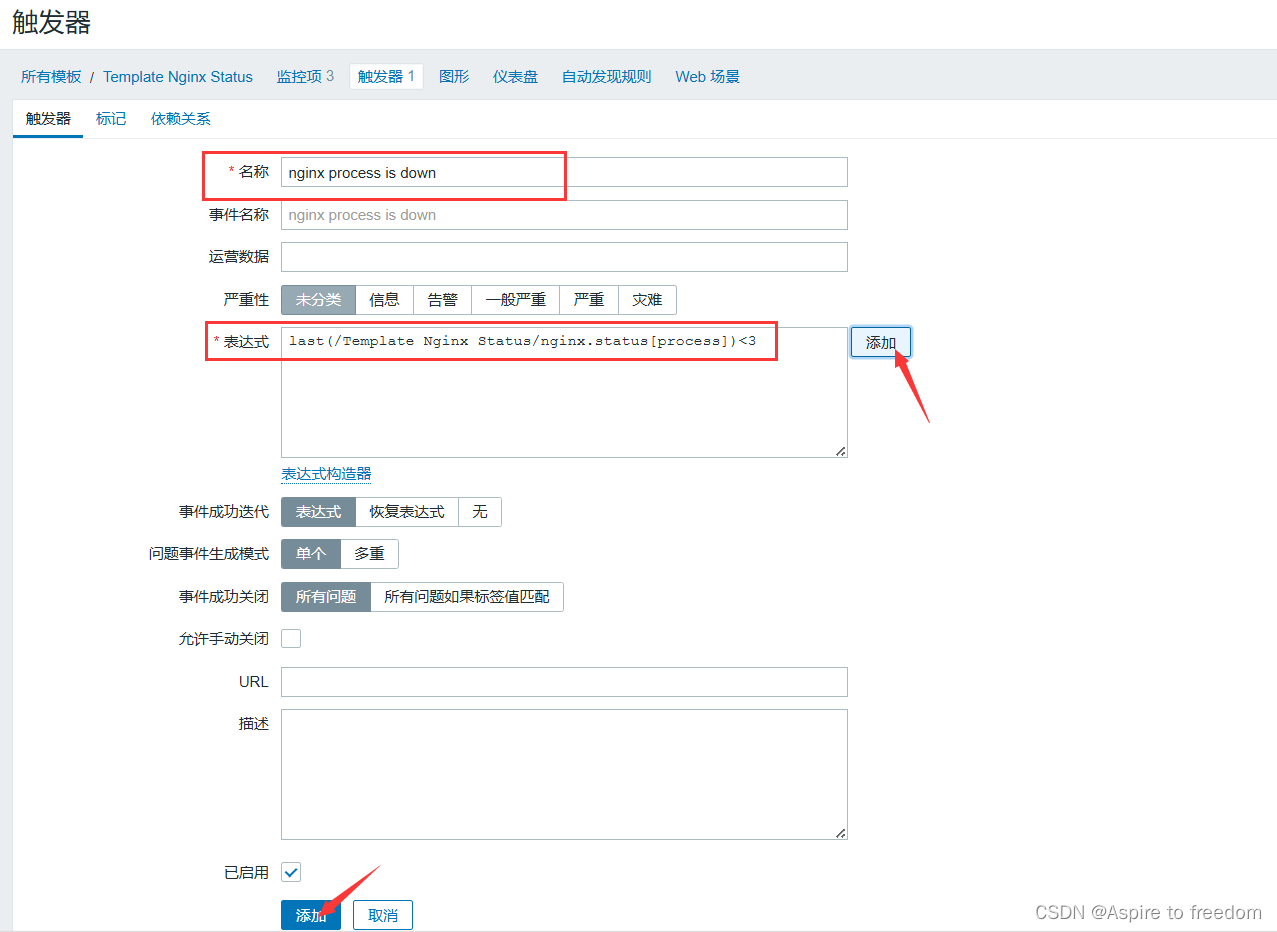Screen dimensions: 1277x932
Task: Open the 图形 navigation tab
Action: (454, 77)
